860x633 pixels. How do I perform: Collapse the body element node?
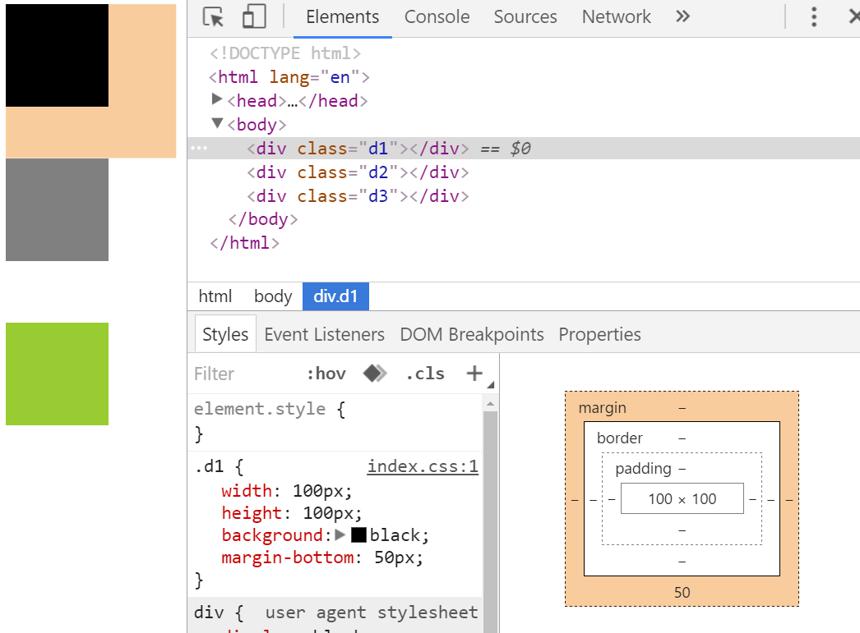(x=217, y=123)
